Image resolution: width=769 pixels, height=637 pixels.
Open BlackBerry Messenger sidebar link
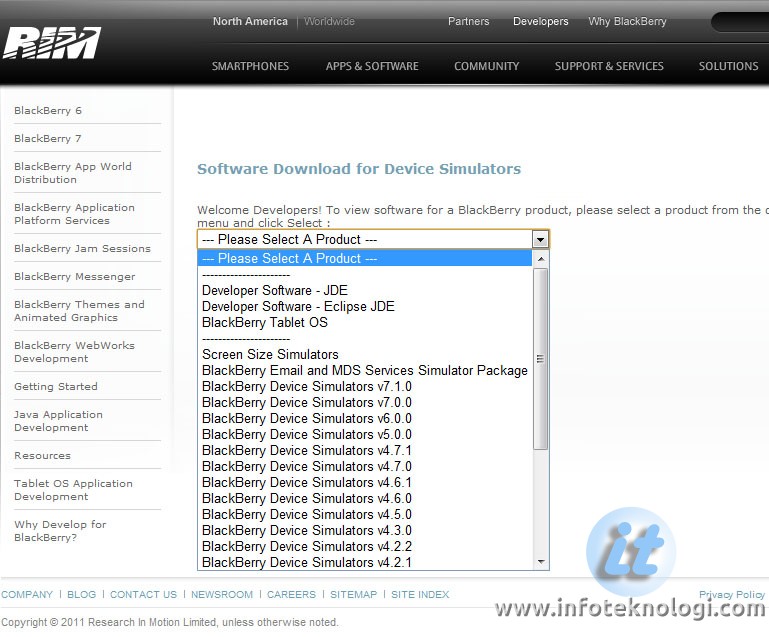[75, 277]
